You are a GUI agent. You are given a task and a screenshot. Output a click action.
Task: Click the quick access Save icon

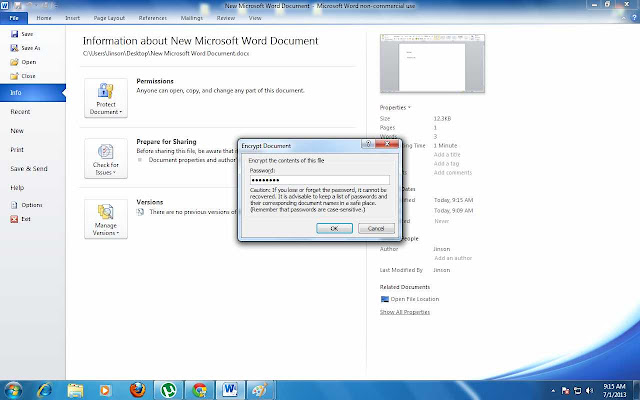18,5
